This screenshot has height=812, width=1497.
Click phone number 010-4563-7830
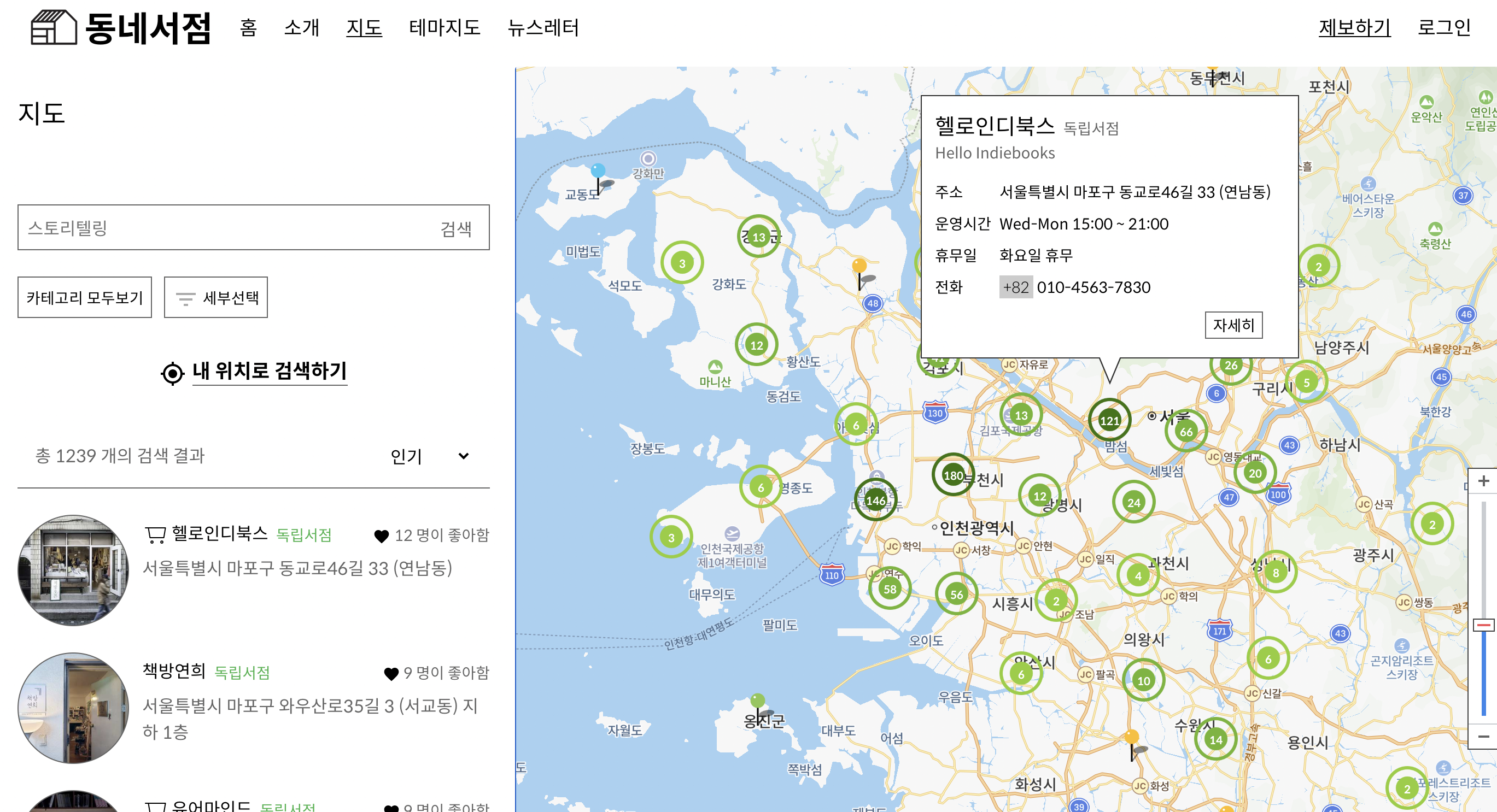click(1093, 287)
